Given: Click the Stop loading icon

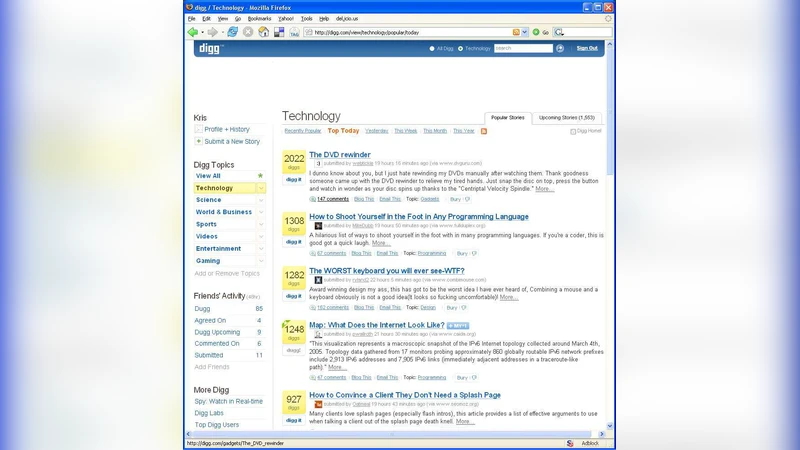Looking at the screenshot, I should (x=248, y=32).
